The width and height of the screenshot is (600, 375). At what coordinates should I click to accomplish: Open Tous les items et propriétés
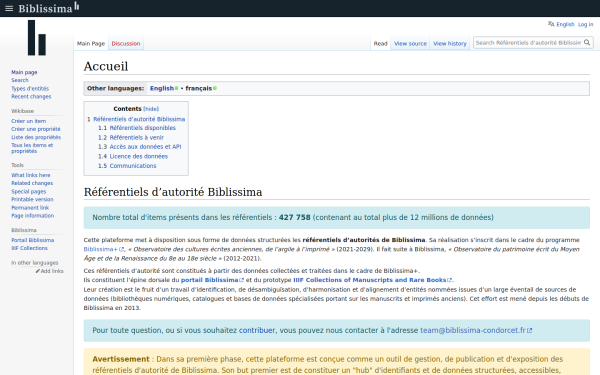pos(32,148)
